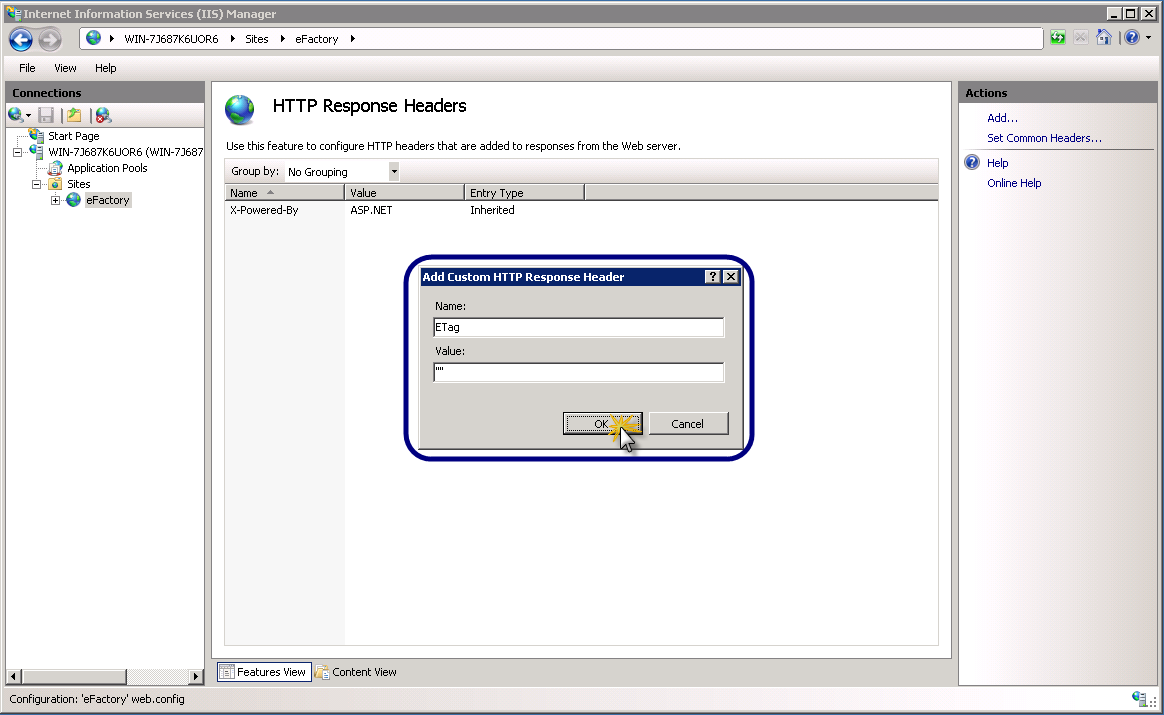The image size is (1164, 715).
Task: Click the Sites folder icon
Action: [x=55, y=183]
